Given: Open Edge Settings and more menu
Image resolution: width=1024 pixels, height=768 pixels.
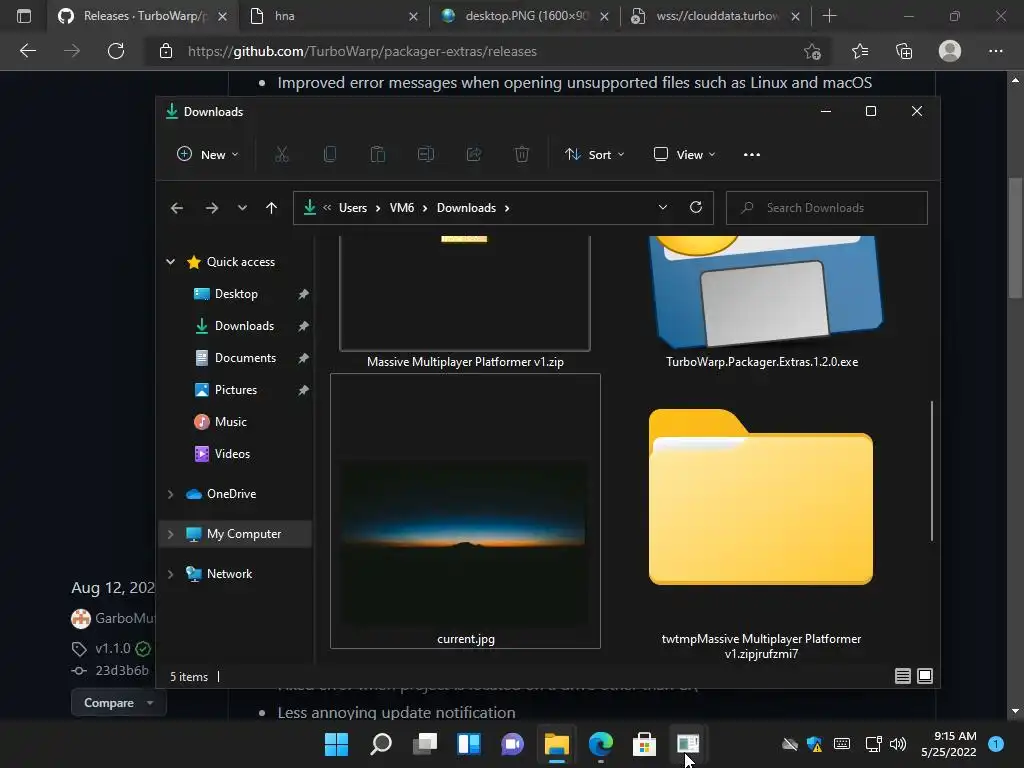Looking at the screenshot, I should (x=995, y=51).
